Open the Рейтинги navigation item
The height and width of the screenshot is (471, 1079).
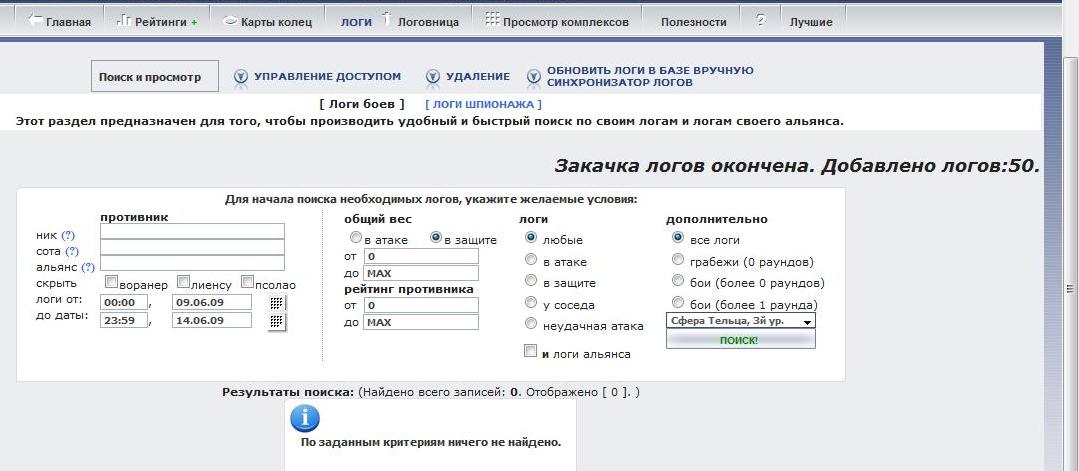coord(161,22)
